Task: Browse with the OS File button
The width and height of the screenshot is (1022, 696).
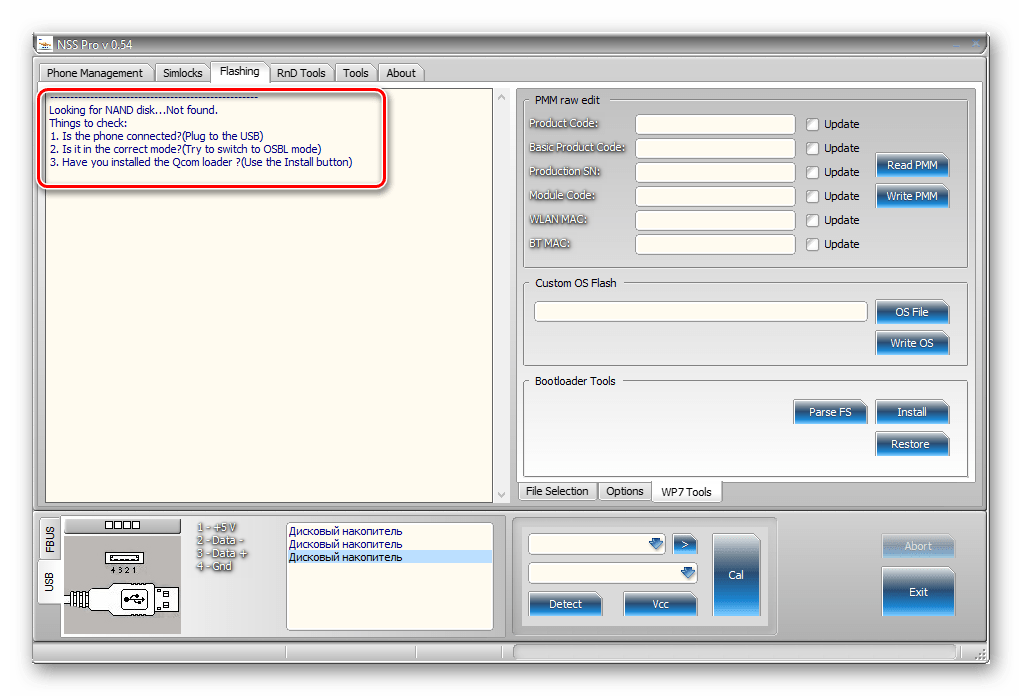Action: (912, 312)
